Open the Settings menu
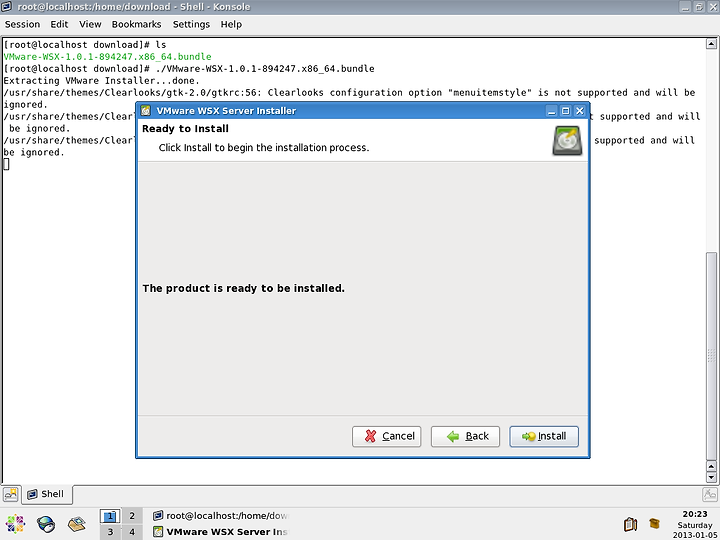 pyautogui.click(x=191, y=24)
